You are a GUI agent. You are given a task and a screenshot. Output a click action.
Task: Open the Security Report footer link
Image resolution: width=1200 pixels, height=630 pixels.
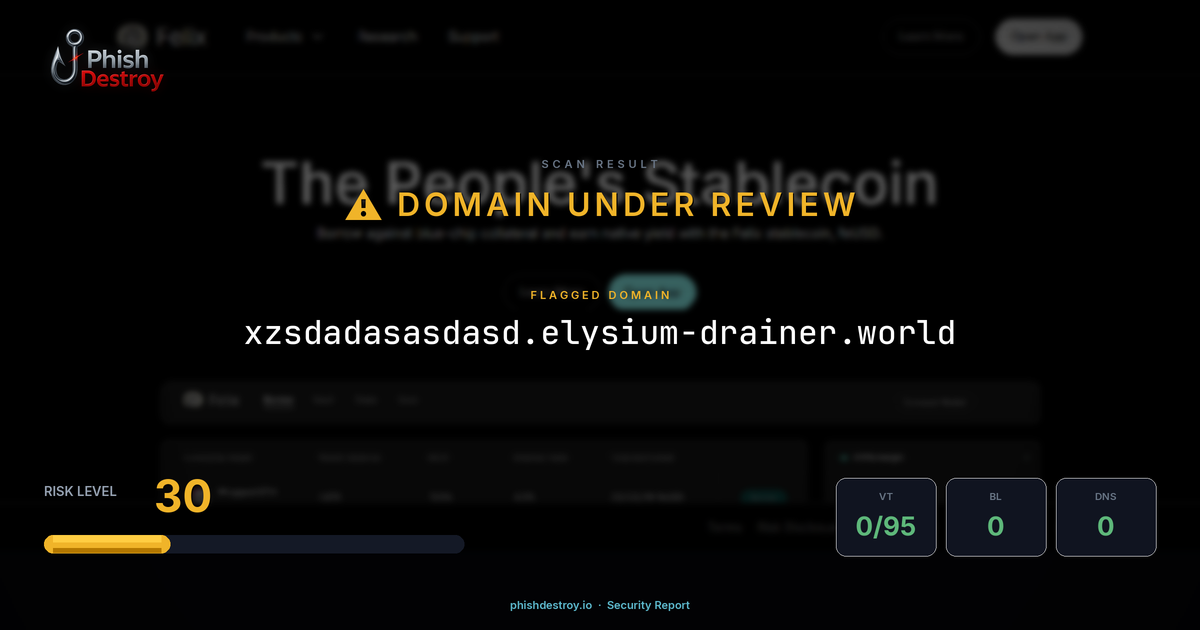pyautogui.click(x=648, y=605)
